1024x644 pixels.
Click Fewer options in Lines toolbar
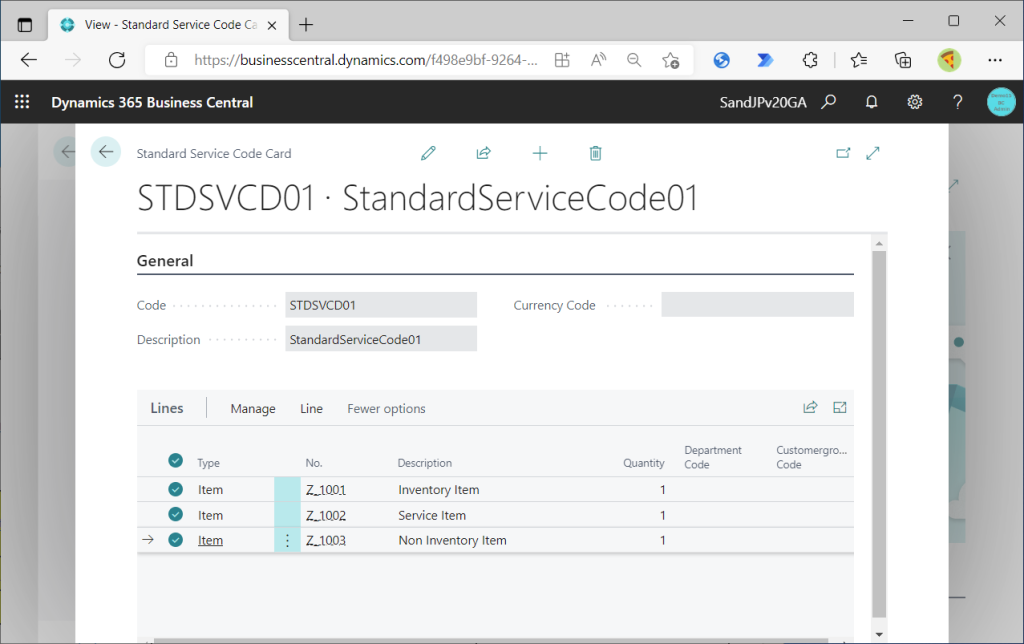[386, 409]
